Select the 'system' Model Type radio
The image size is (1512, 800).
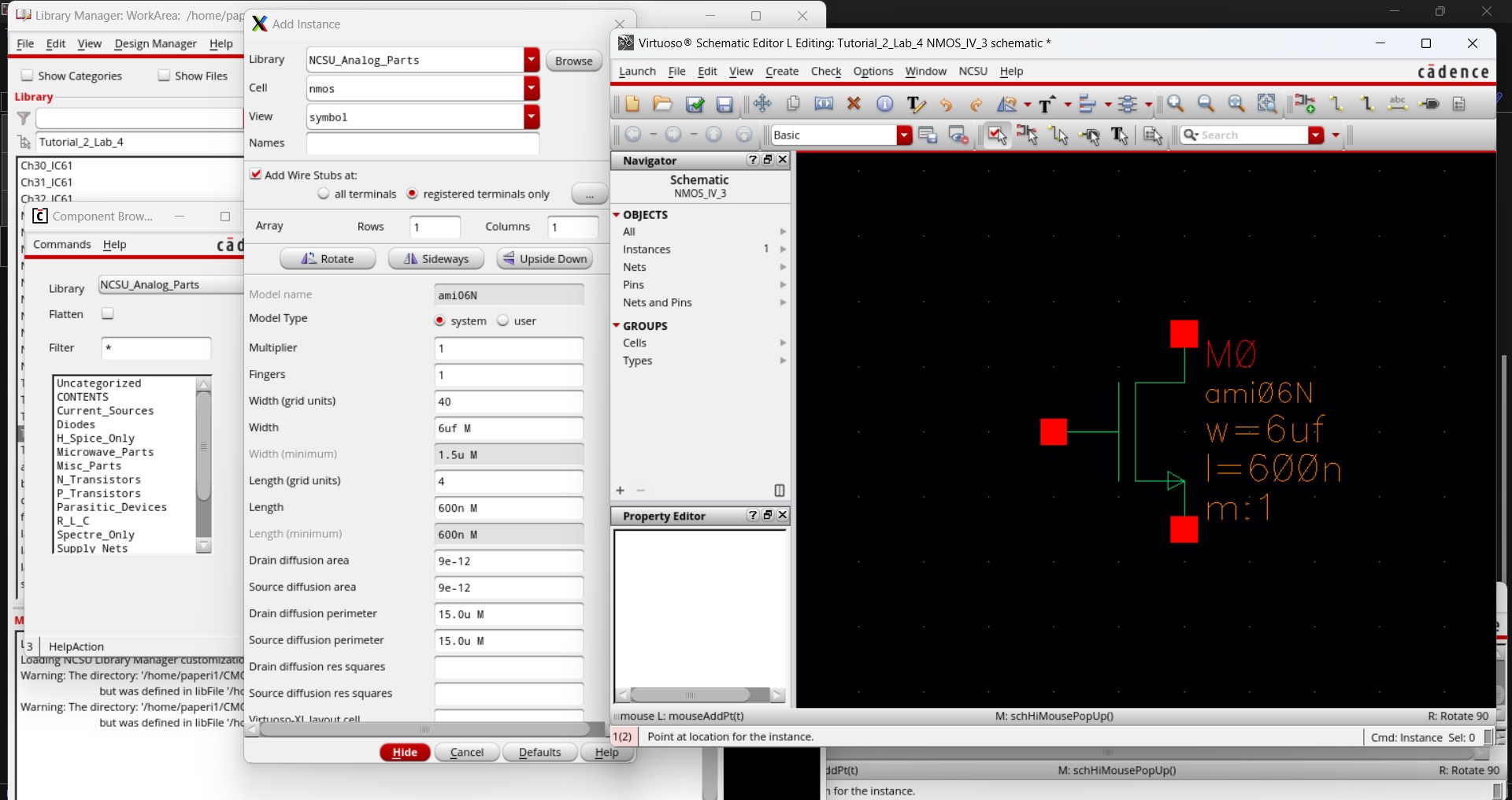coord(439,320)
